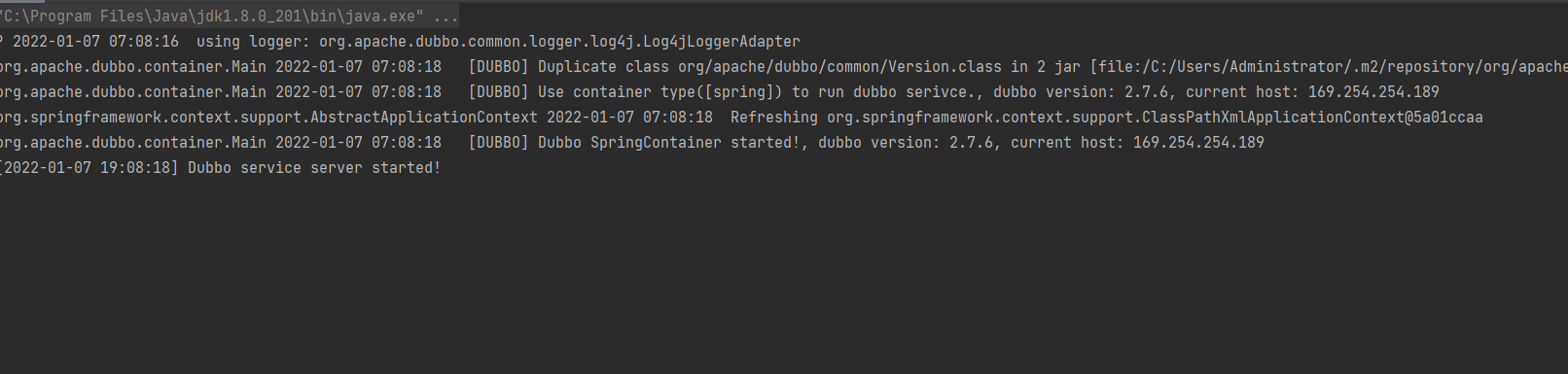Click the Dubbo service server started! line
The image size is (1568, 374).
tap(221, 168)
